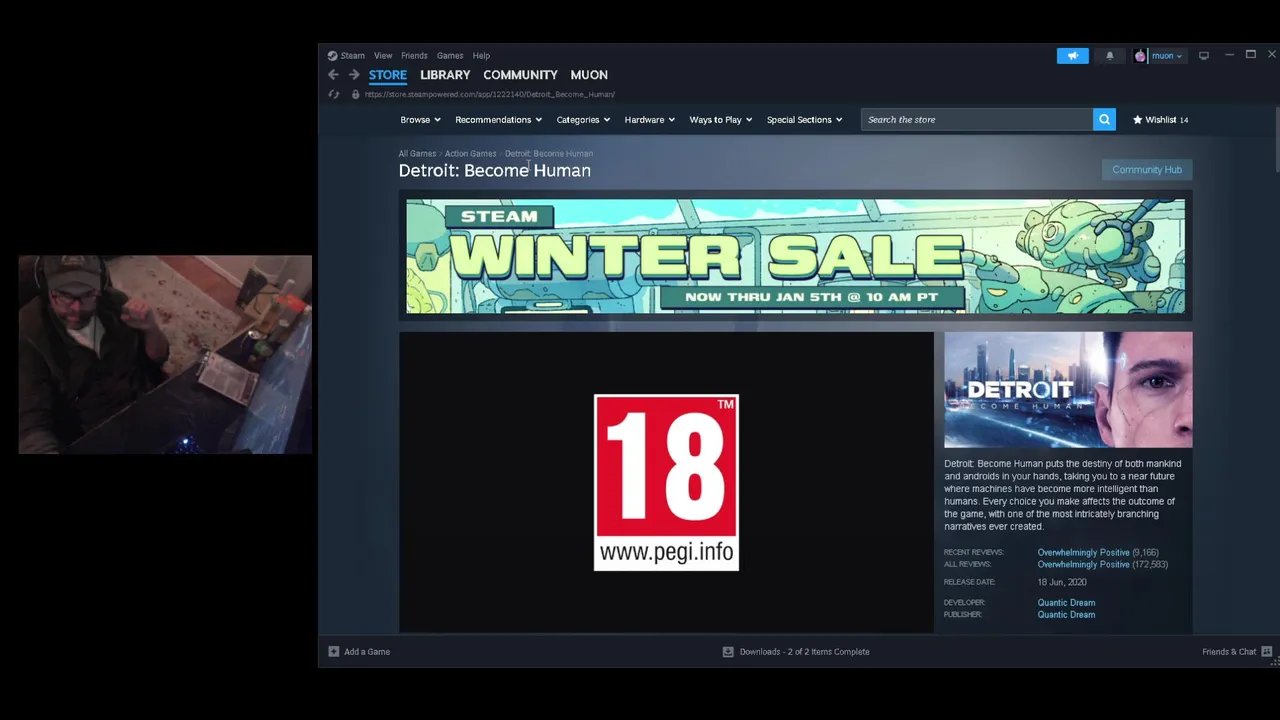
Task: Open the blue megaphone announcements button
Action: [1072, 56]
